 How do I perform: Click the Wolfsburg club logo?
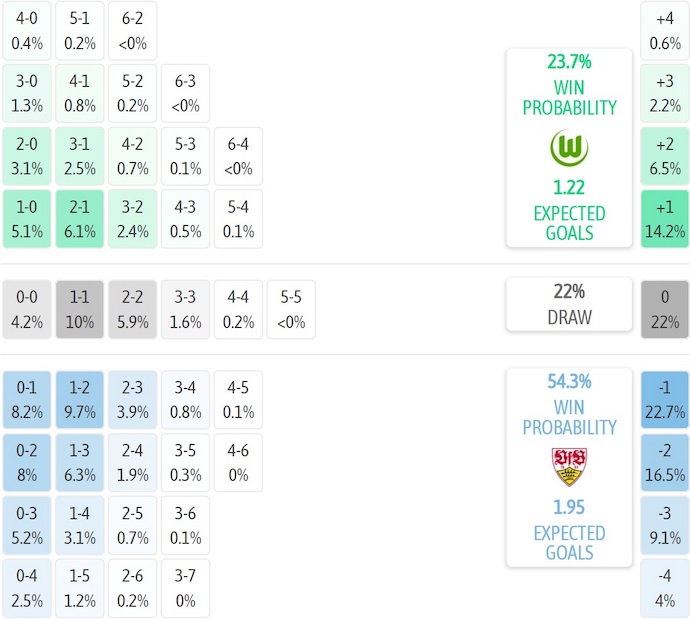(569, 149)
